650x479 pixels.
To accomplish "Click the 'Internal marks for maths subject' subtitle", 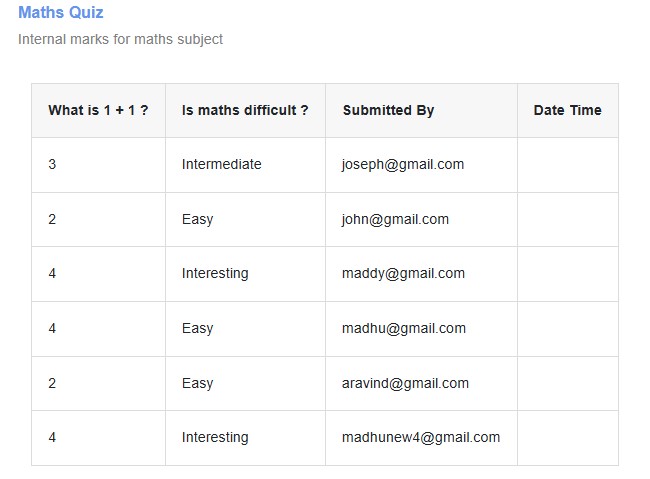I will click(120, 39).
